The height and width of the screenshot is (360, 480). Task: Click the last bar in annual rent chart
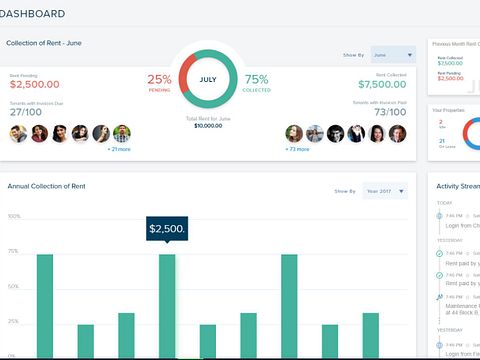[x=371, y=335]
